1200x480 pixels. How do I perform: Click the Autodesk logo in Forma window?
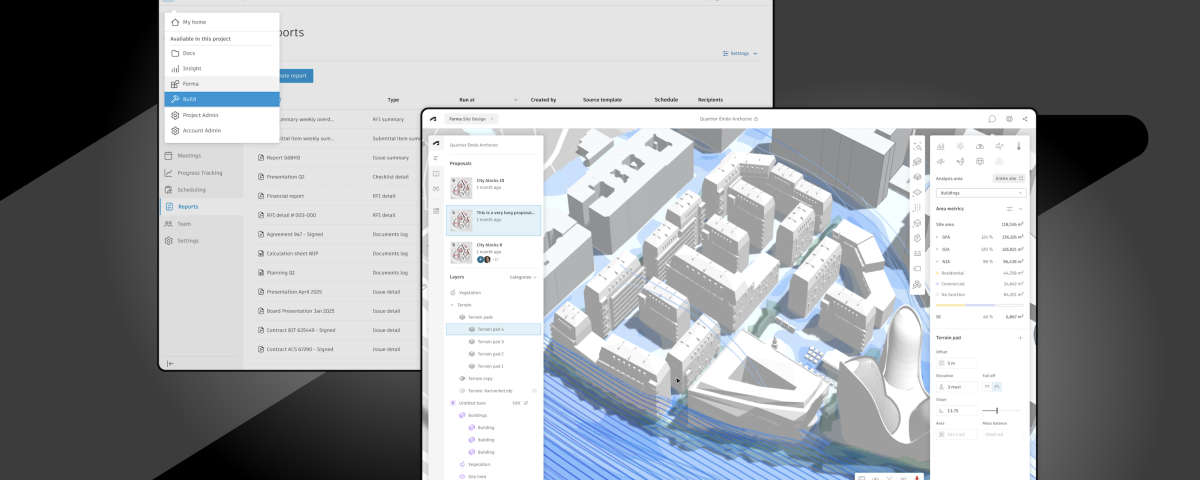pyautogui.click(x=433, y=119)
